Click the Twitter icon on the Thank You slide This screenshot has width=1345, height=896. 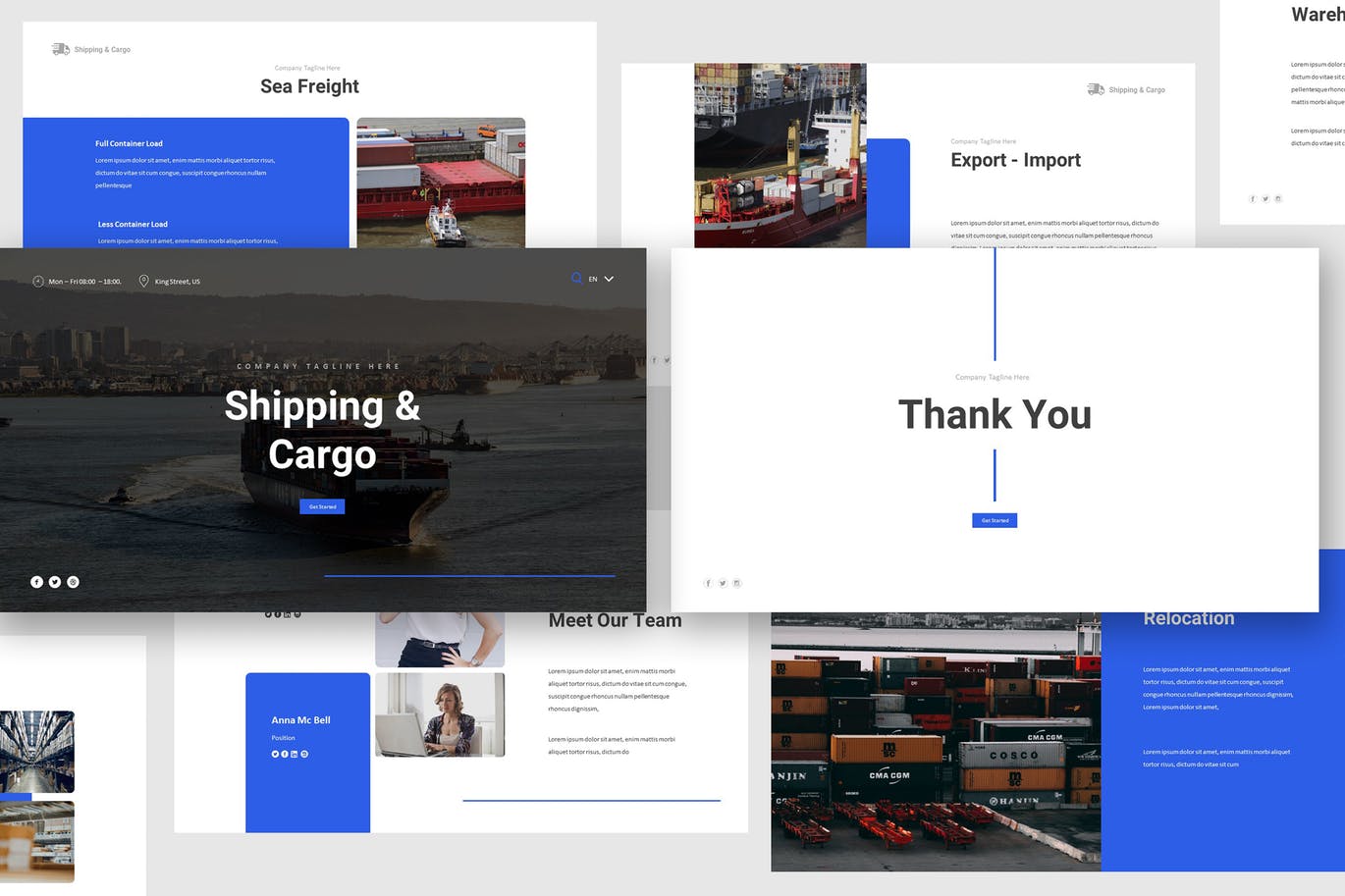point(723,583)
